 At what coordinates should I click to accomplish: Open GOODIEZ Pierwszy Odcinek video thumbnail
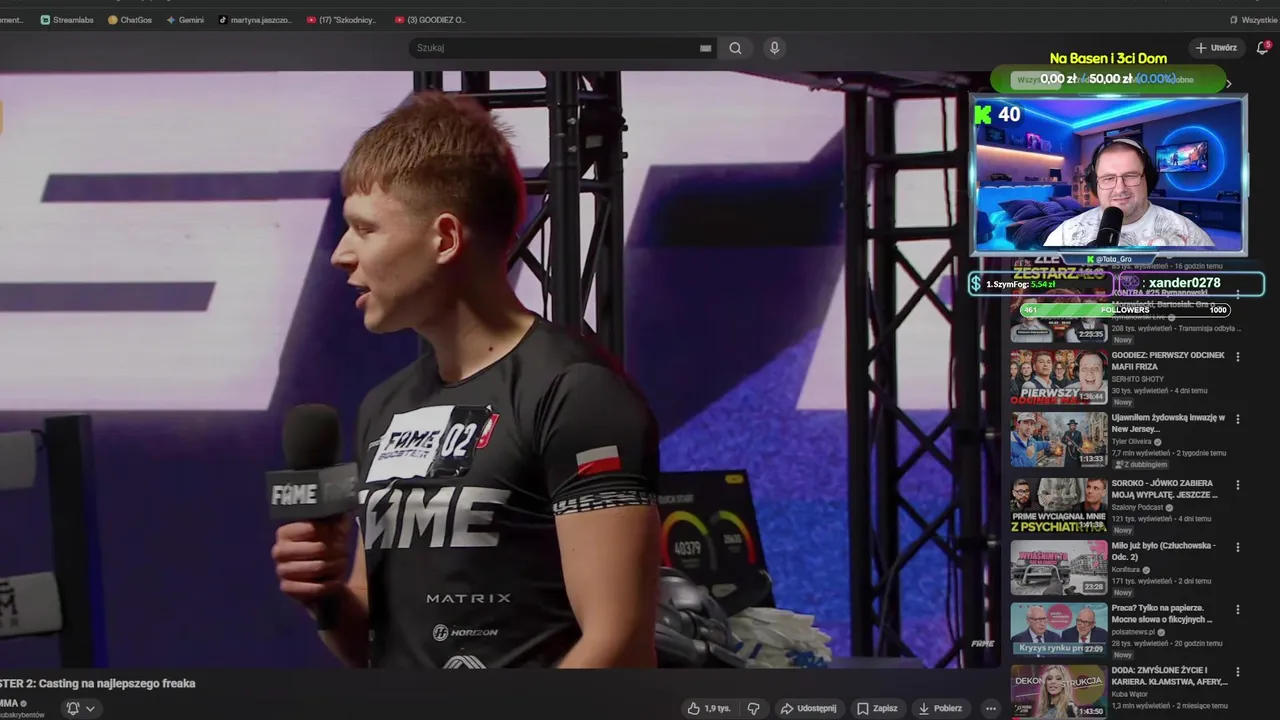(1059, 378)
